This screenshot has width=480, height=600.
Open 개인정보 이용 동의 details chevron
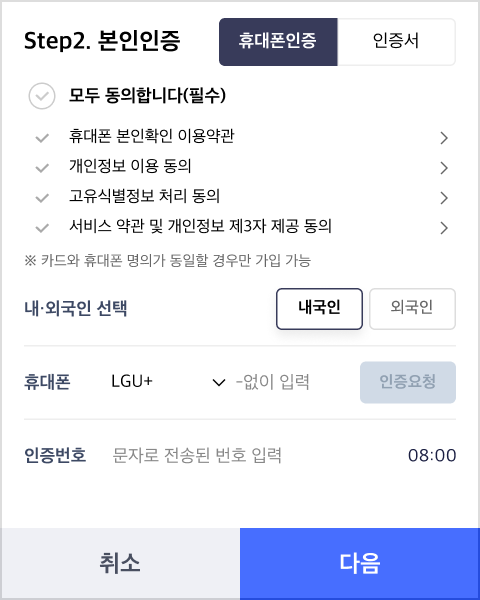pyautogui.click(x=444, y=168)
